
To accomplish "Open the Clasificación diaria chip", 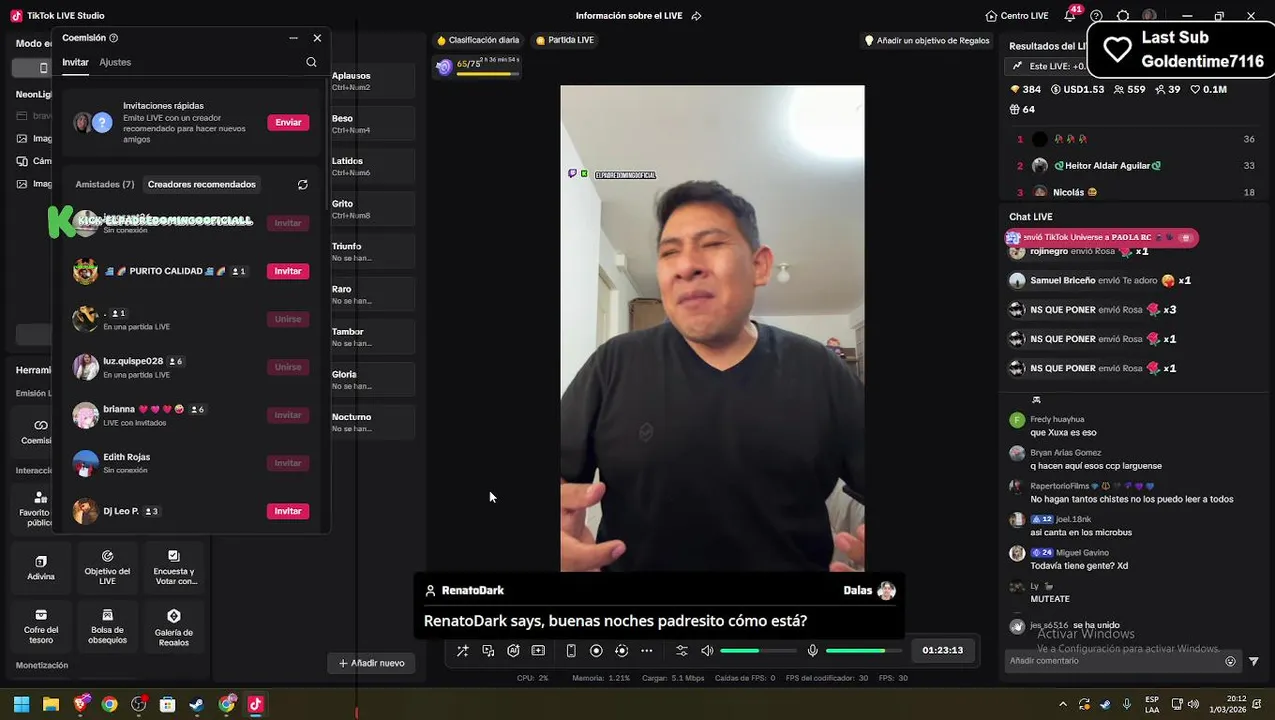I will 478,40.
